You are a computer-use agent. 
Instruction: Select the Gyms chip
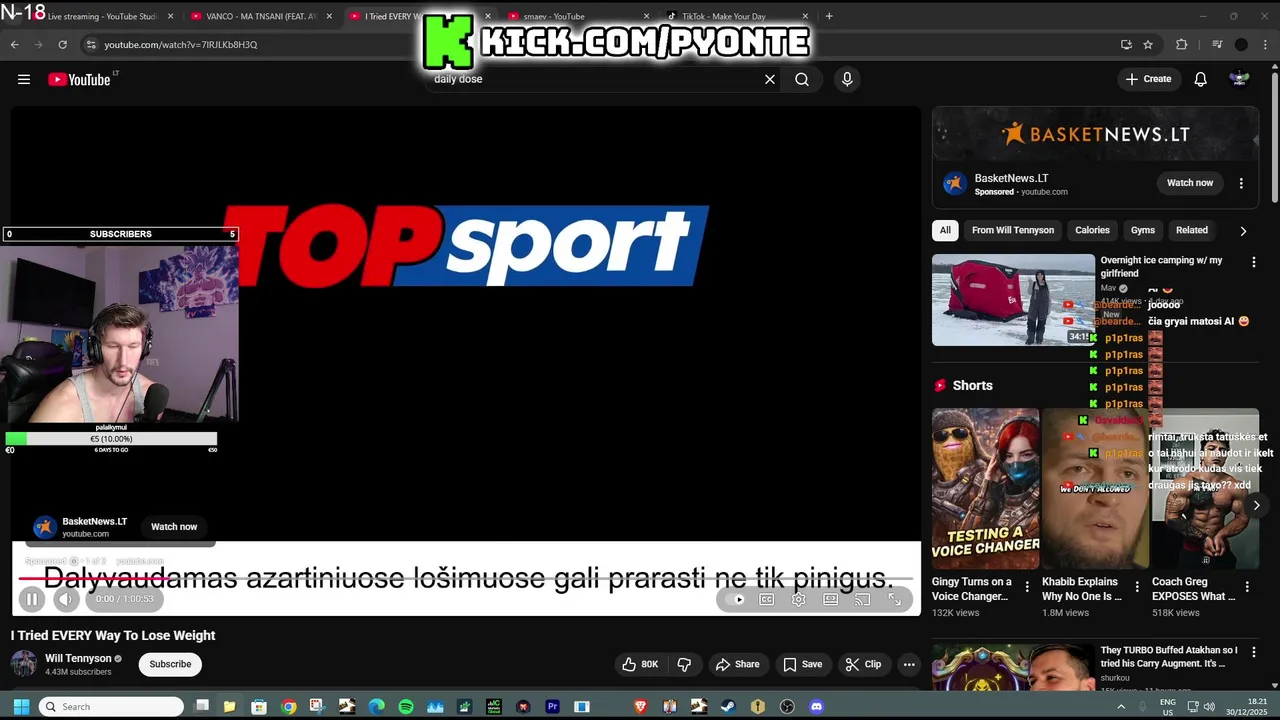tap(1143, 230)
